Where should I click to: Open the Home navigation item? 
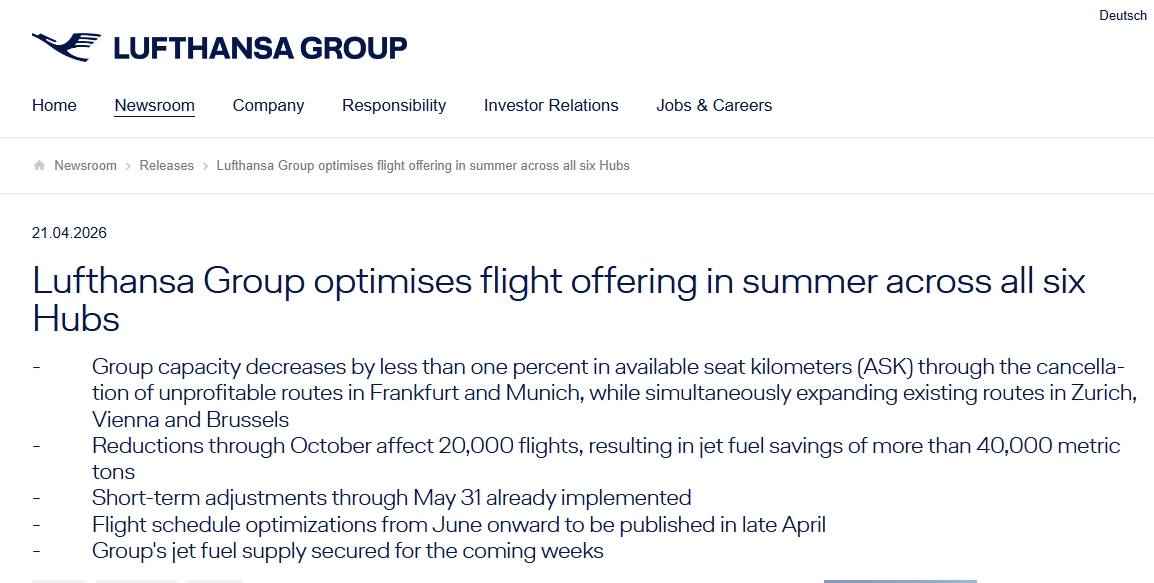click(54, 105)
